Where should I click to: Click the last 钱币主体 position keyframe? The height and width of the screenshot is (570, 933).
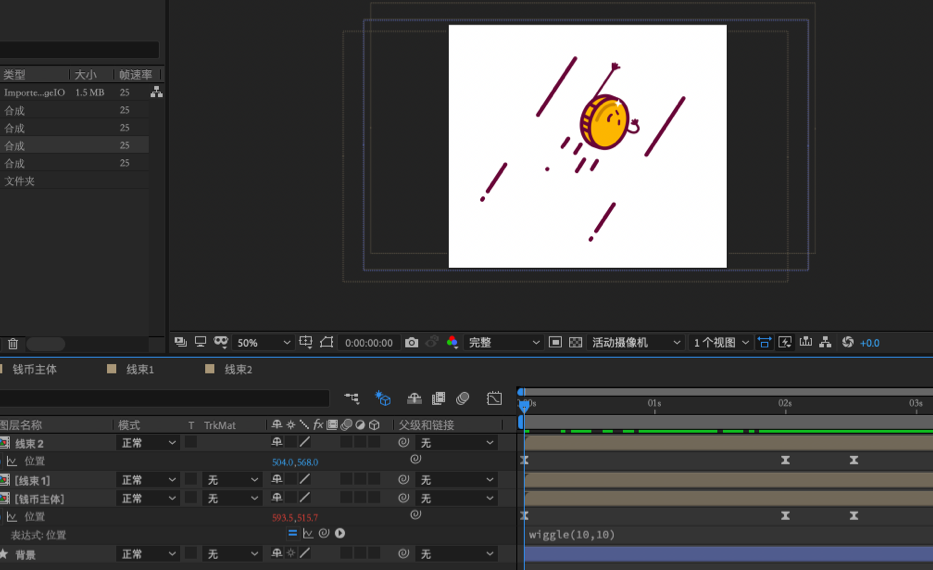point(854,515)
